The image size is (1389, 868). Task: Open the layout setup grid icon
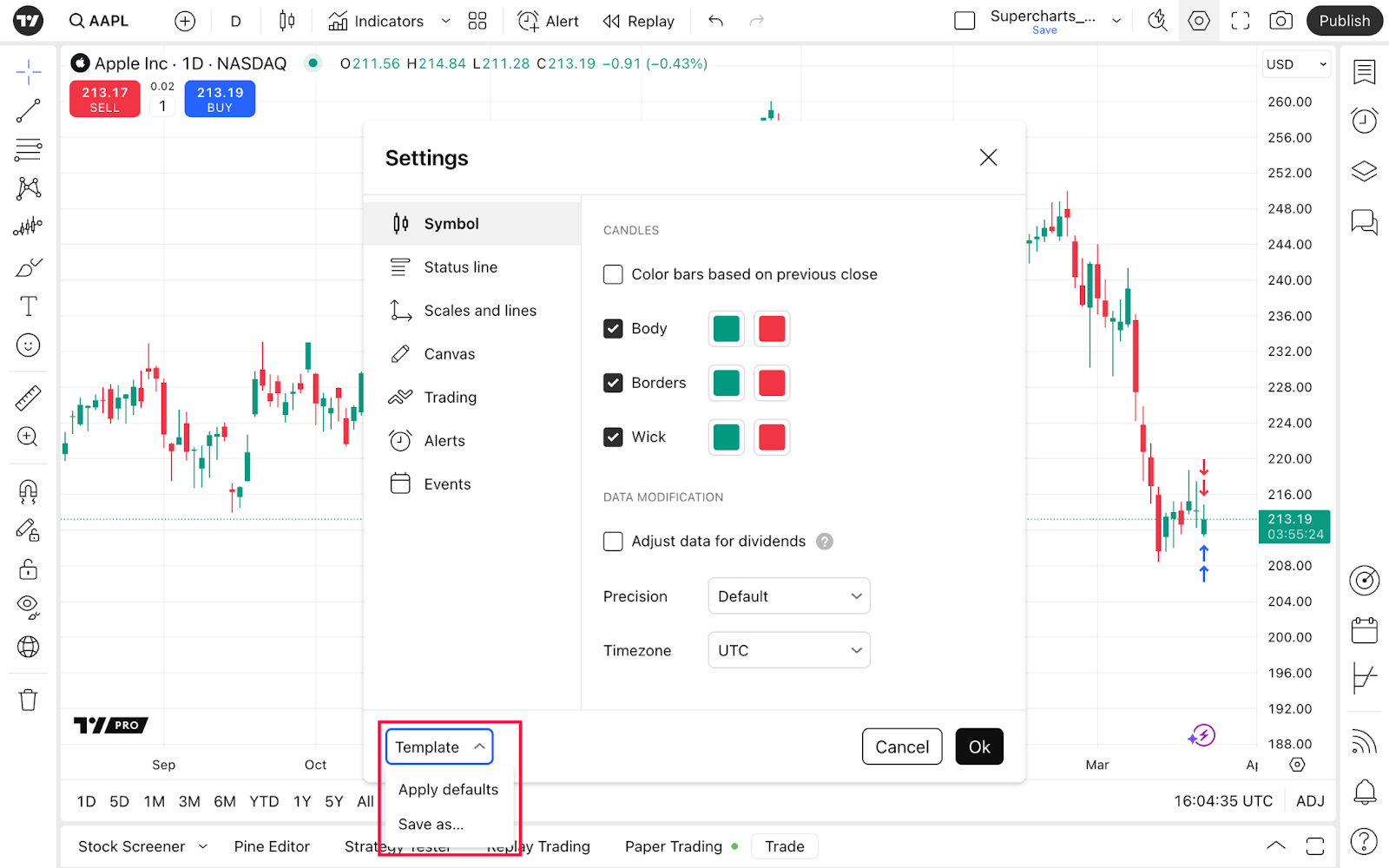[x=477, y=21]
